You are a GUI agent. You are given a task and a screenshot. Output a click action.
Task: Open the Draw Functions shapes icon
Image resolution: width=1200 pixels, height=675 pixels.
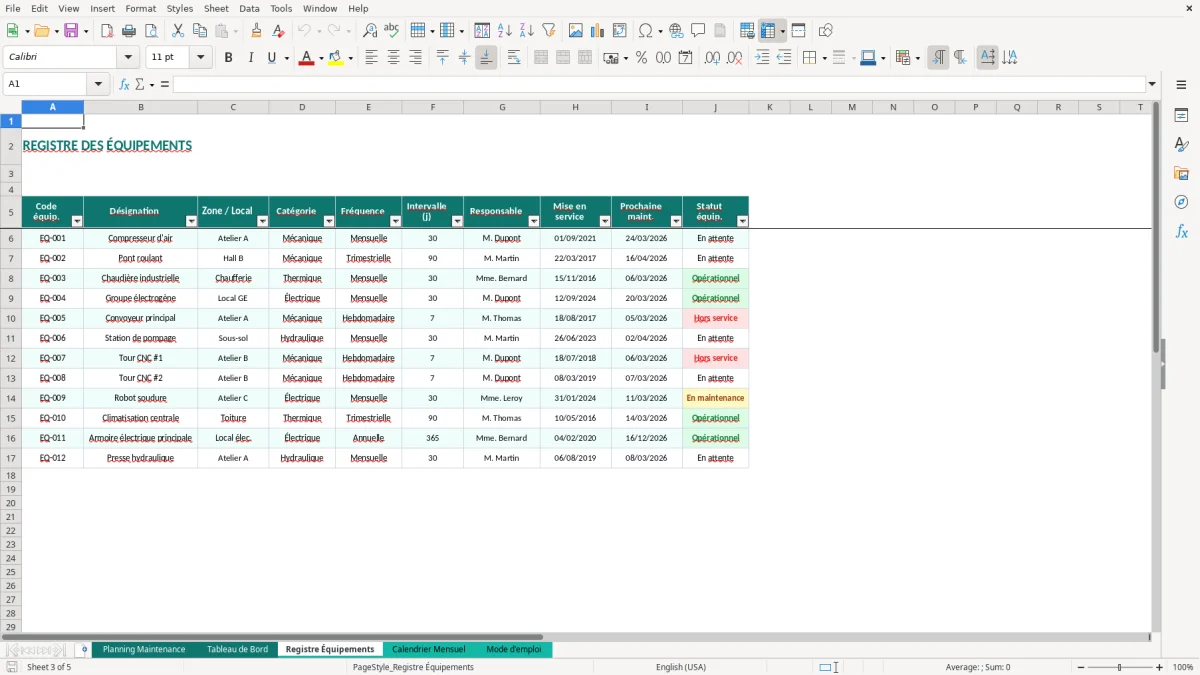(825, 31)
